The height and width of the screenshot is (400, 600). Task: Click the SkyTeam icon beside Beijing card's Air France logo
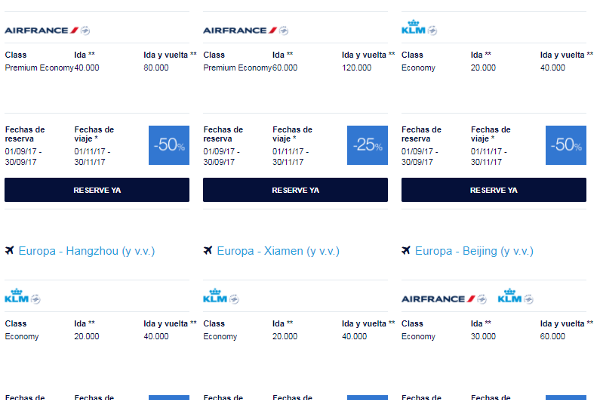[x=482, y=299]
